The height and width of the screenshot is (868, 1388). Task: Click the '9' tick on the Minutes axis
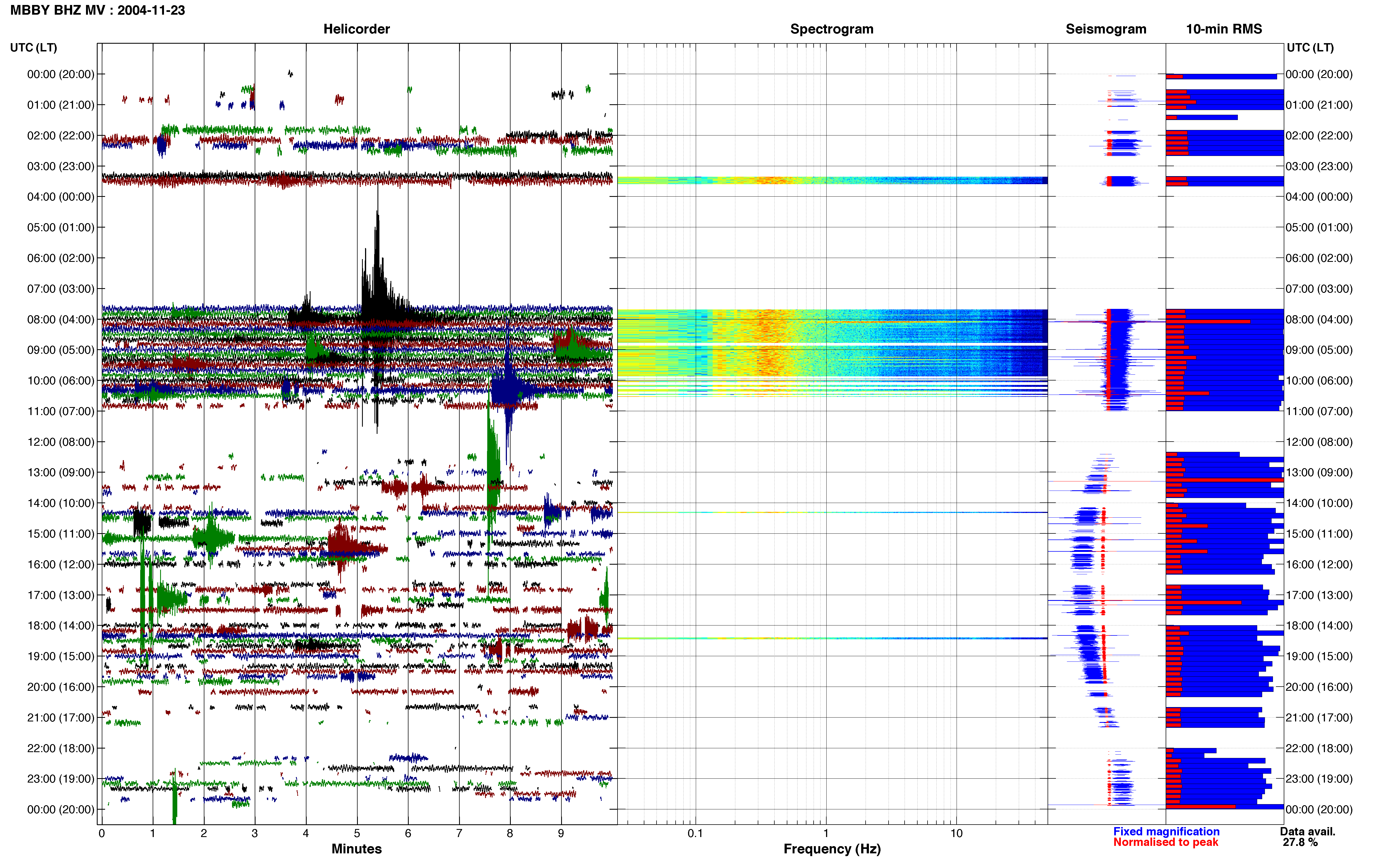[561, 833]
